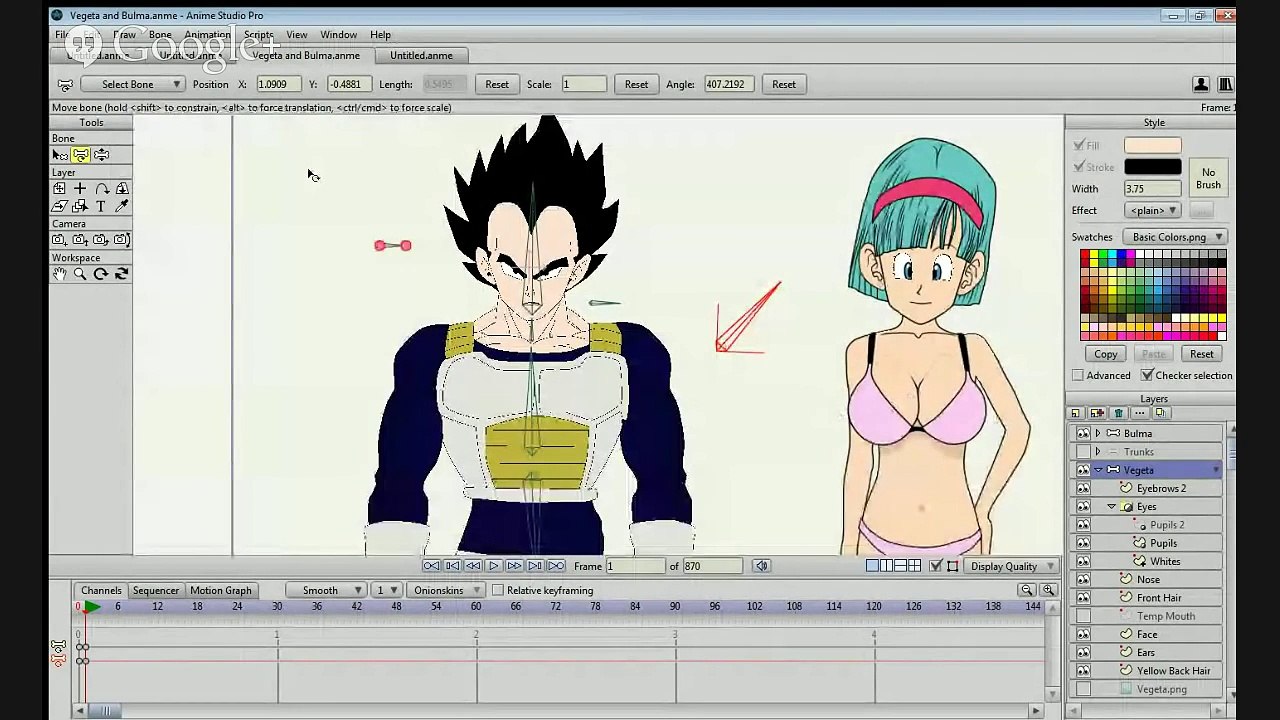Select the Shear Layer tool

point(60,206)
